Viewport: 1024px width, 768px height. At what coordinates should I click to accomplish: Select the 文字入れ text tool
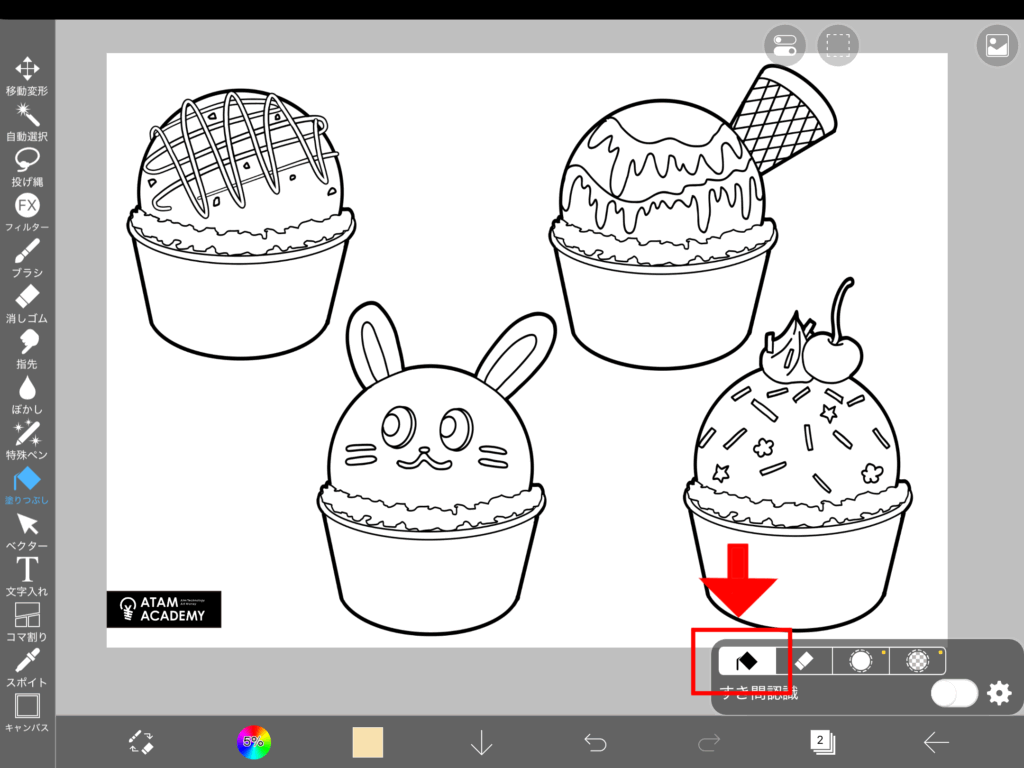(27, 570)
